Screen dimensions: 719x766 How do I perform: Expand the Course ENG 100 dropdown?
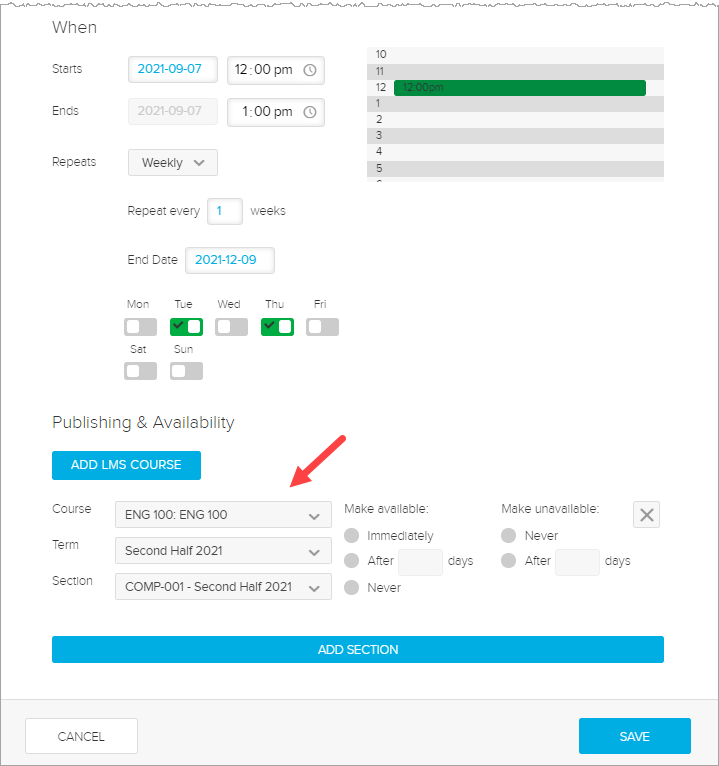[223, 515]
